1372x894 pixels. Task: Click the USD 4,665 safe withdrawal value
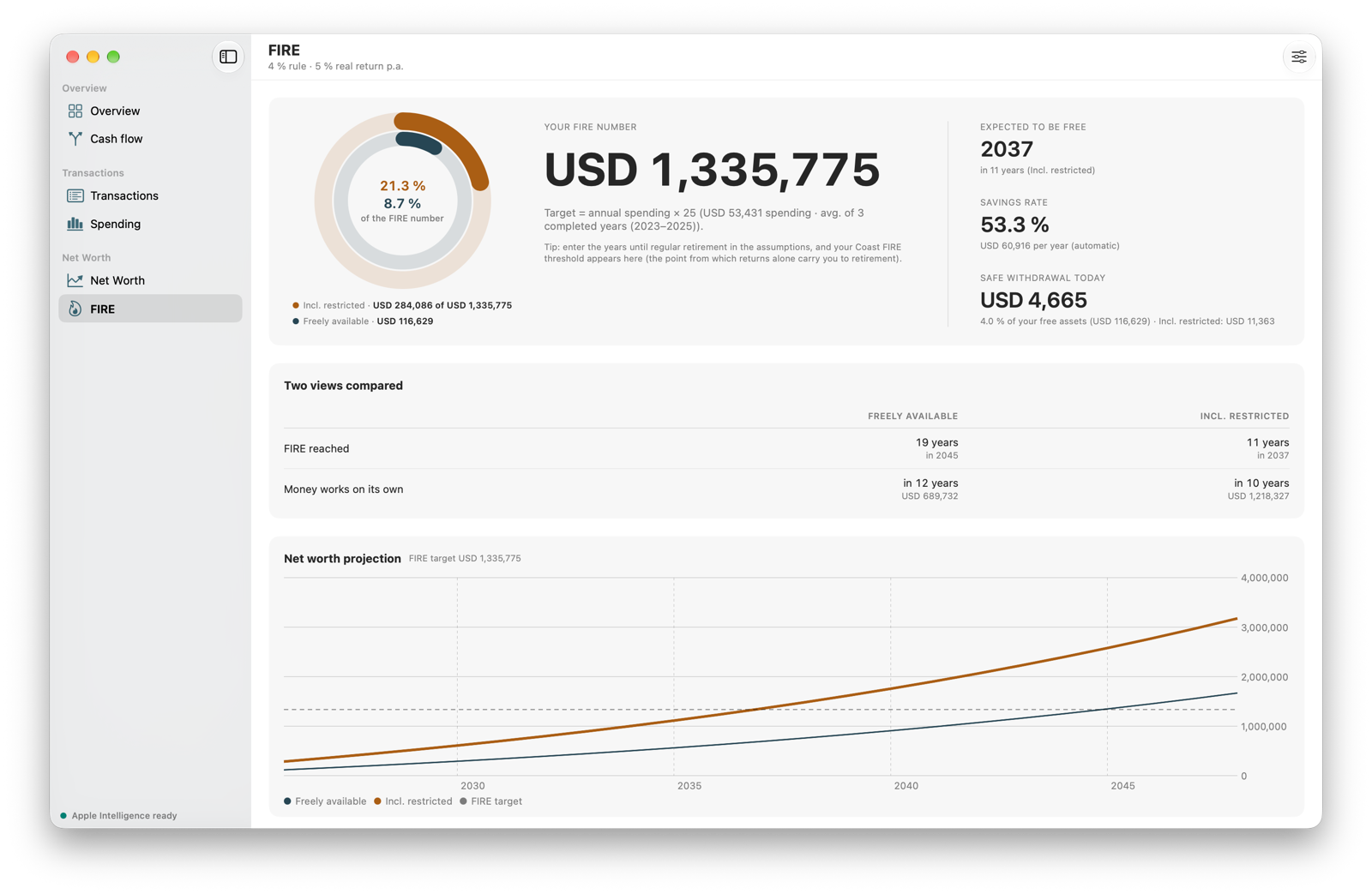tap(1033, 300)
